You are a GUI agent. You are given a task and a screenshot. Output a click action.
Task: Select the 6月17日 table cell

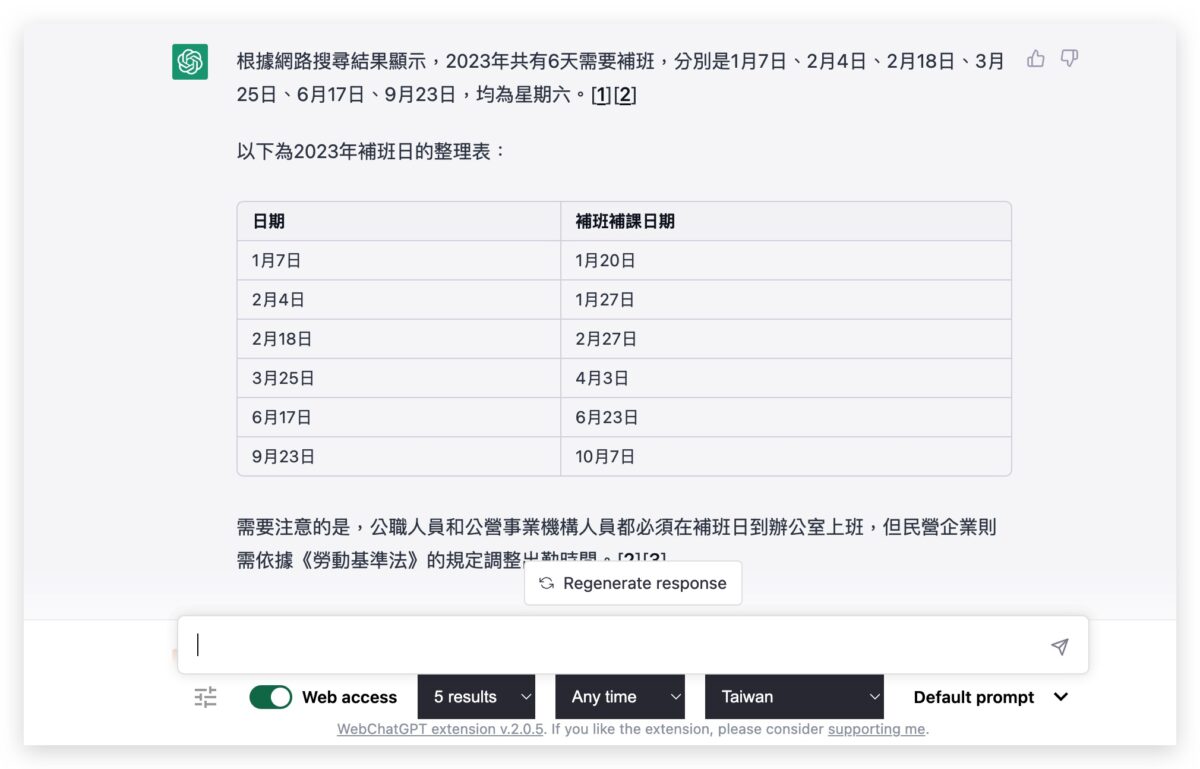point(399,417)
